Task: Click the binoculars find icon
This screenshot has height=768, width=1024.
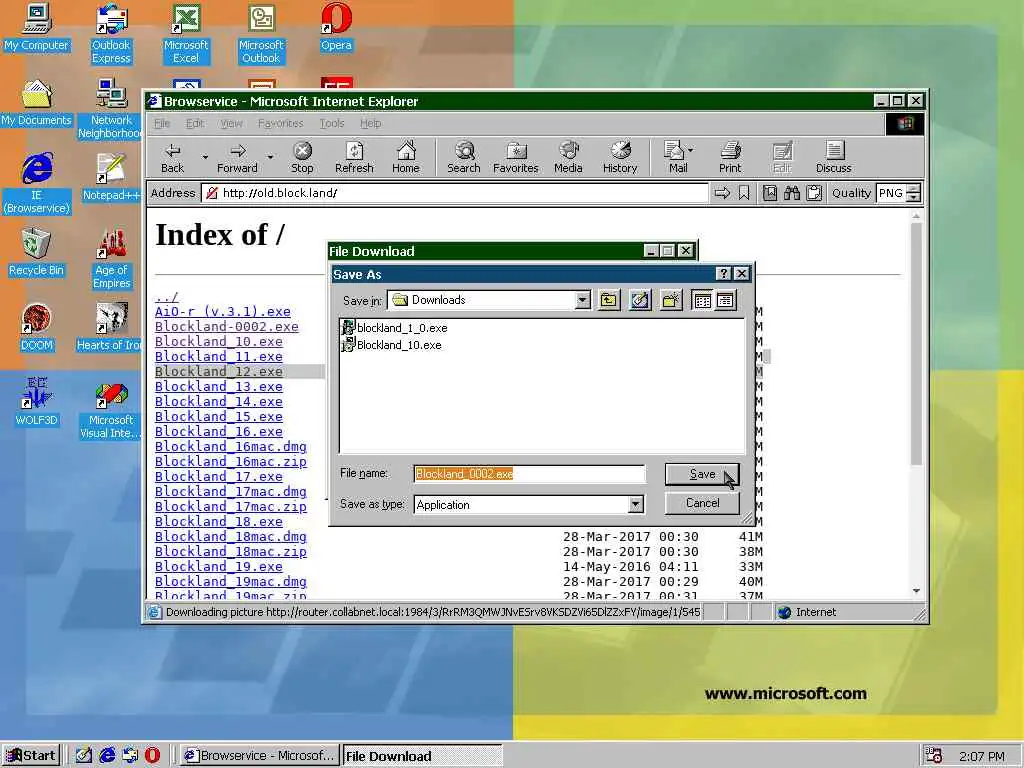Action: tap(792, 193)
